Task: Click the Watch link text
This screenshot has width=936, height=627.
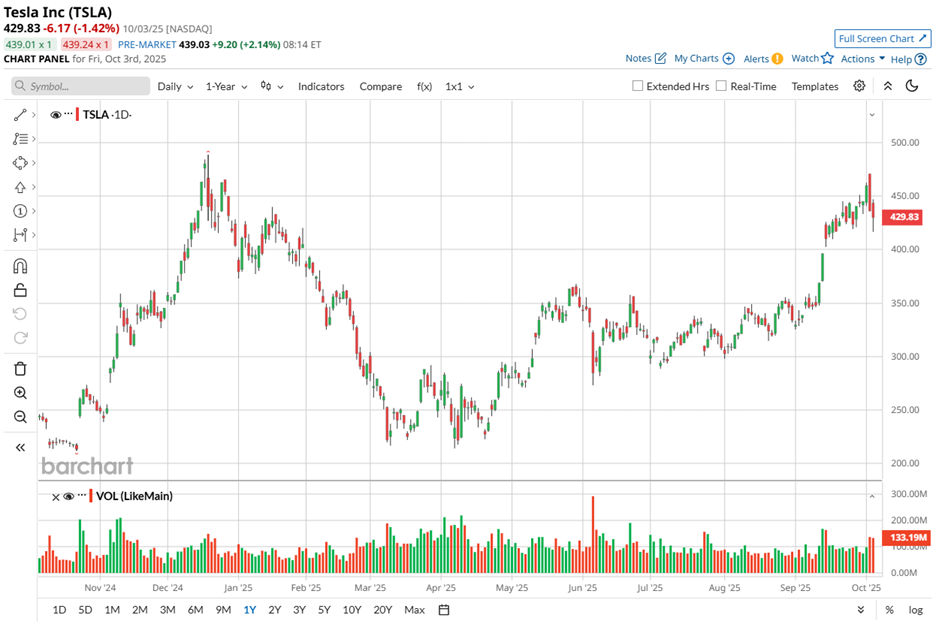Action: [805, 58]
